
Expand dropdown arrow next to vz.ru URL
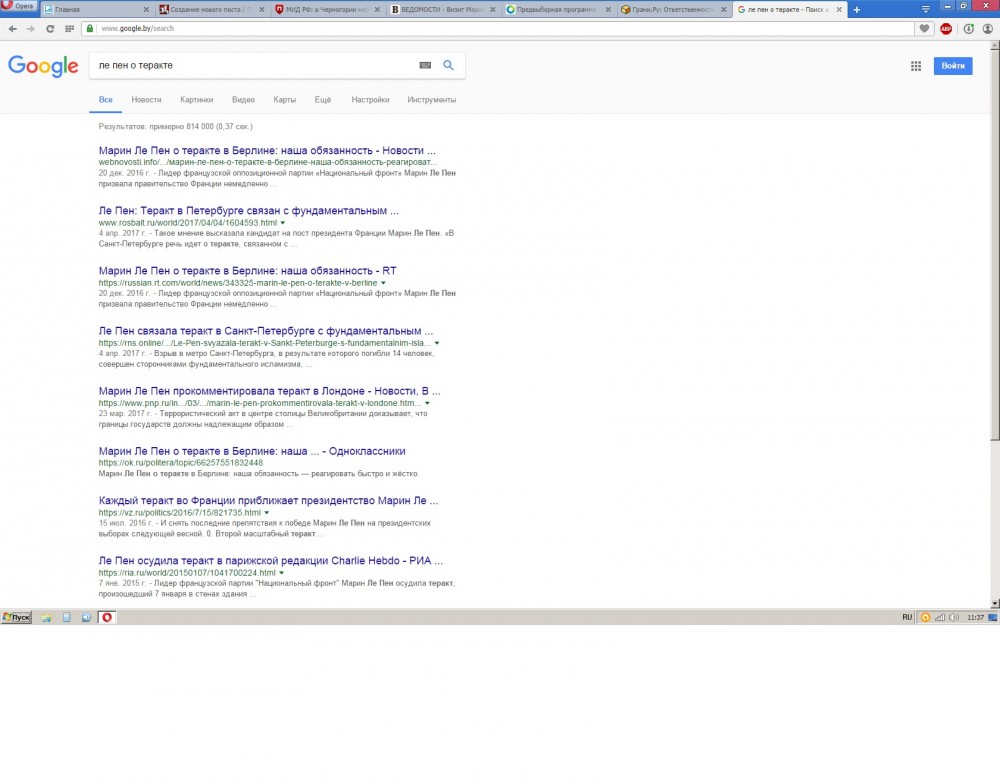point(267,513)
